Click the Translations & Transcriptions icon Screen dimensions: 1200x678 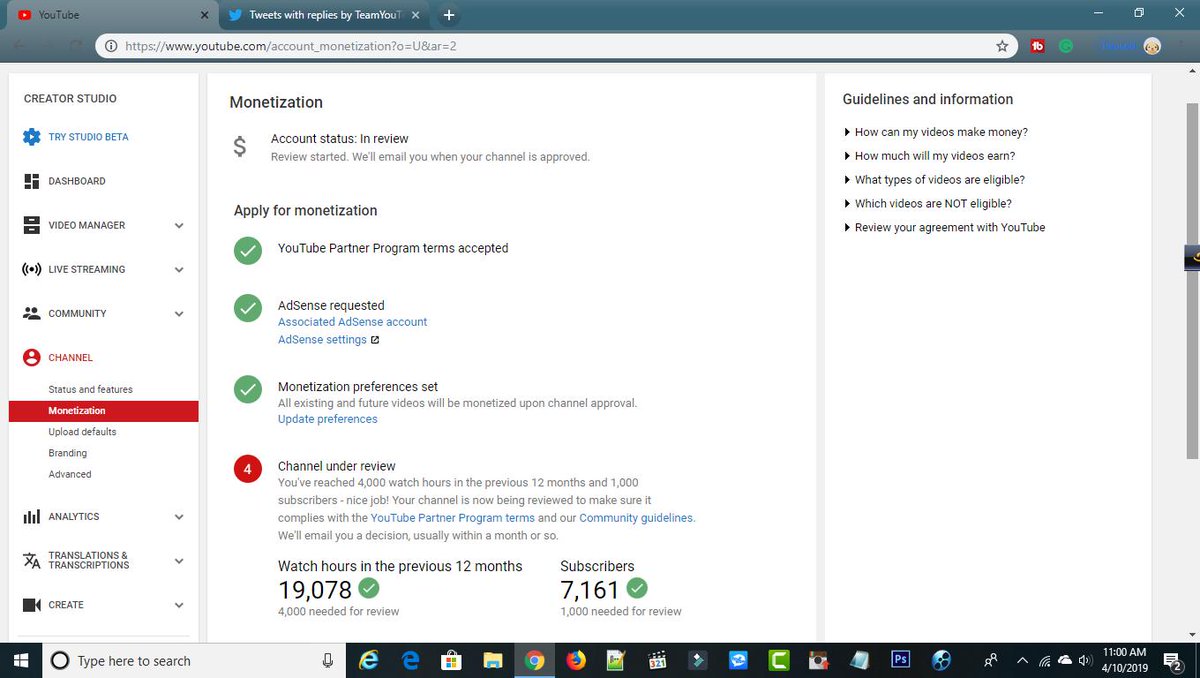coord(31,560)
